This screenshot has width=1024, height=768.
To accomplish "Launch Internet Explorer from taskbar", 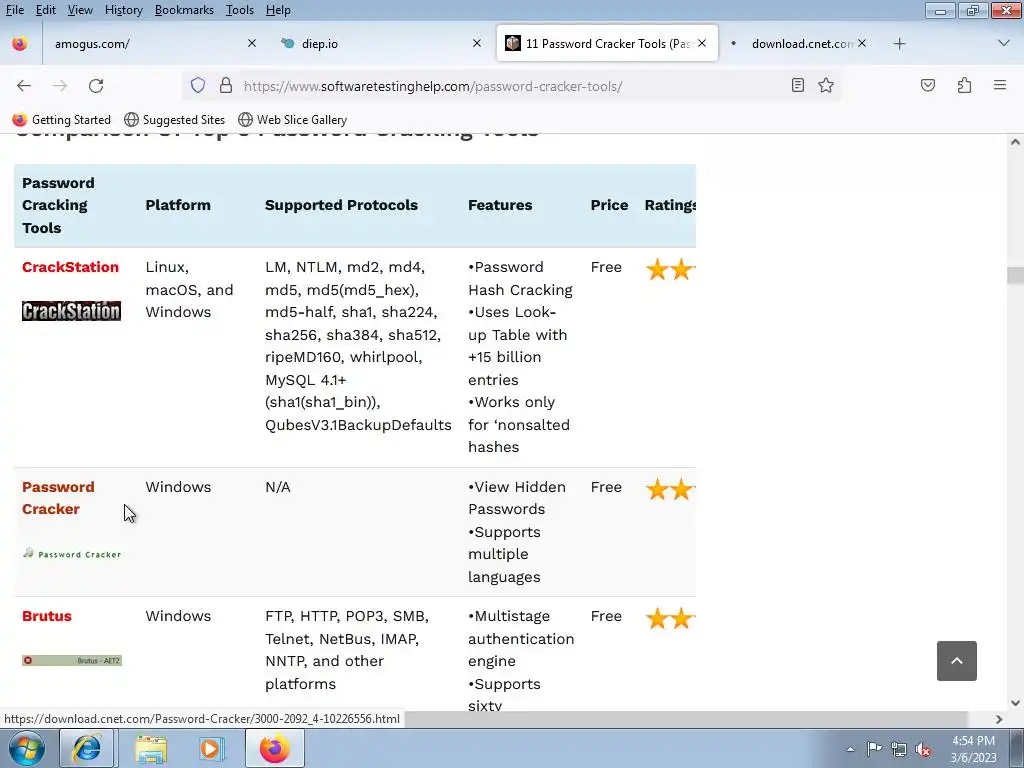I will pos(87,748).
